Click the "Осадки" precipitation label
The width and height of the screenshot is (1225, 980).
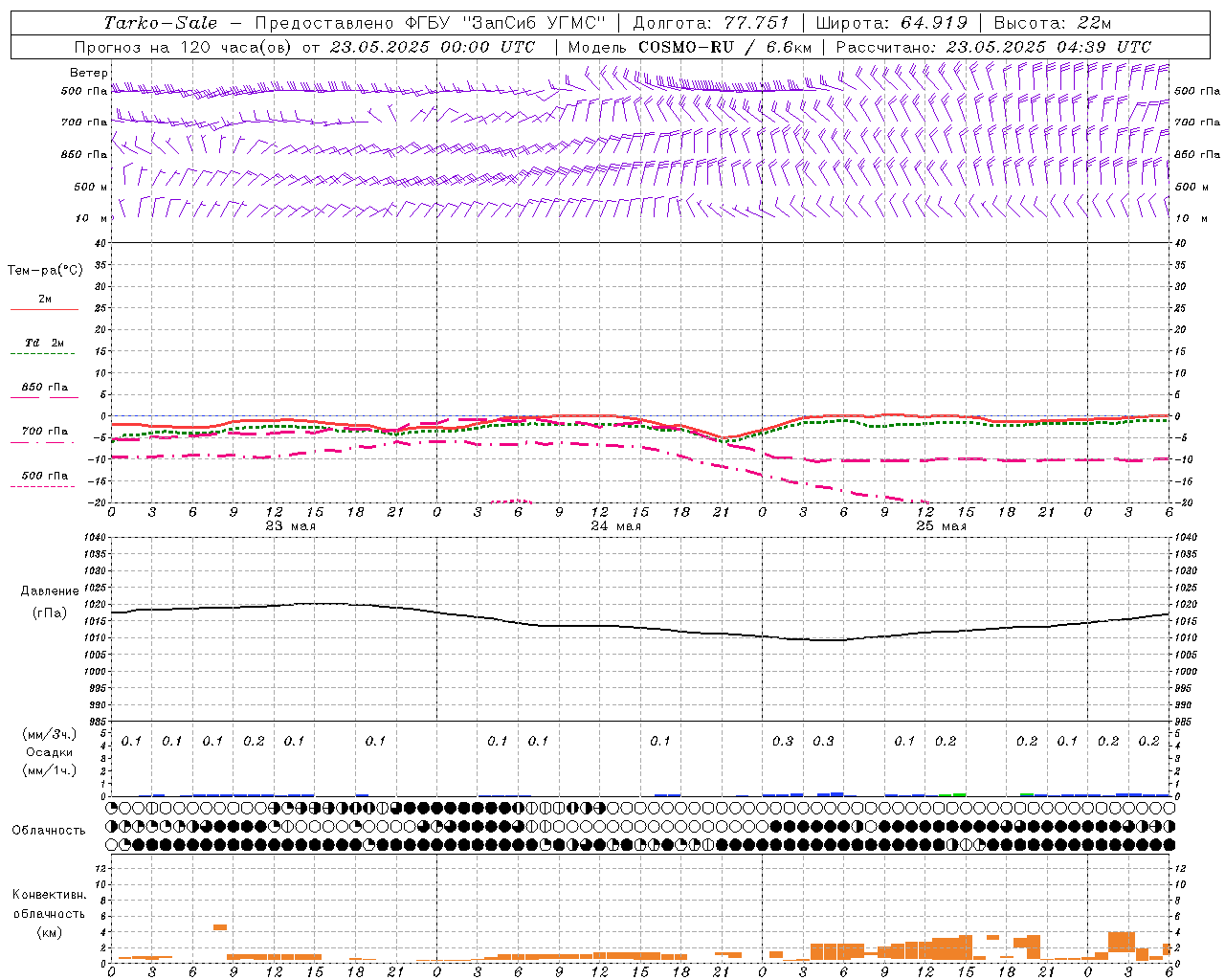[49, 752]
